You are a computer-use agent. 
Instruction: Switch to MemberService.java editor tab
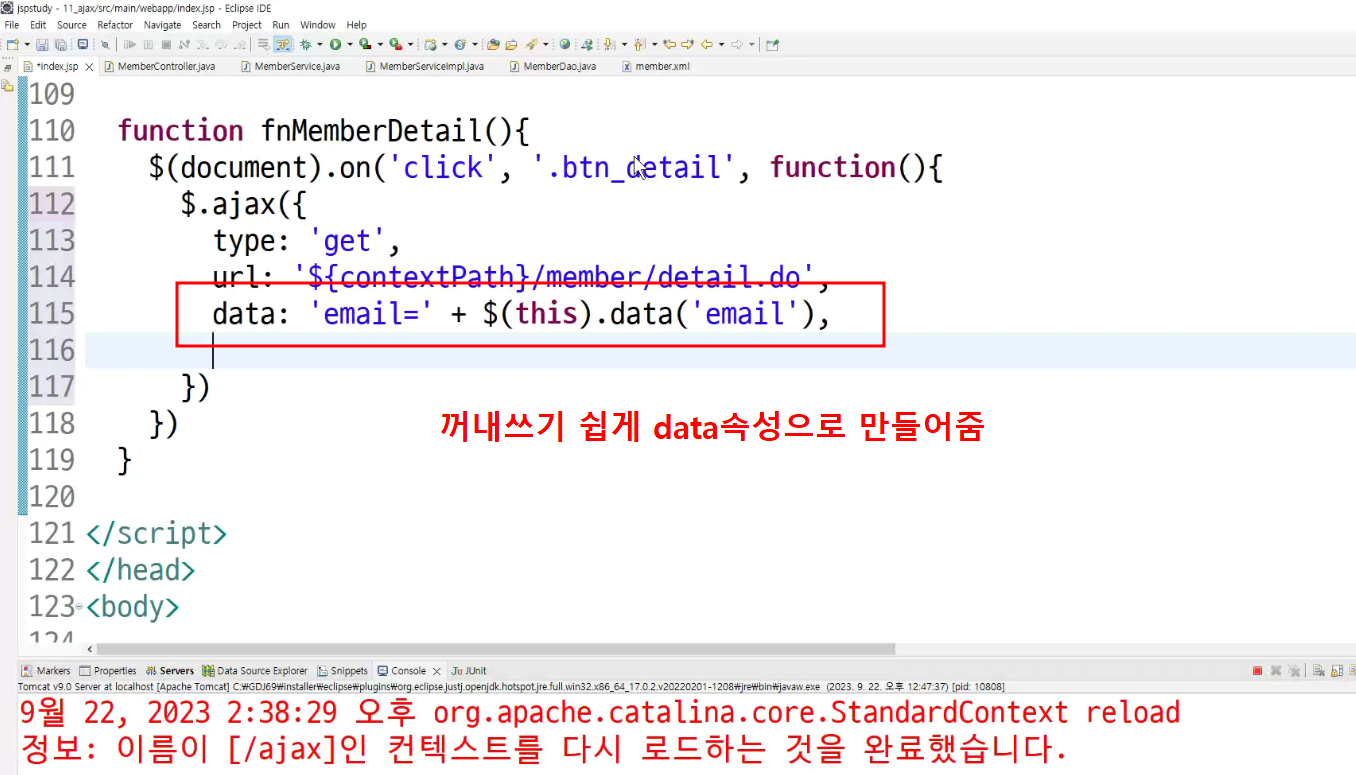point(290,67)
